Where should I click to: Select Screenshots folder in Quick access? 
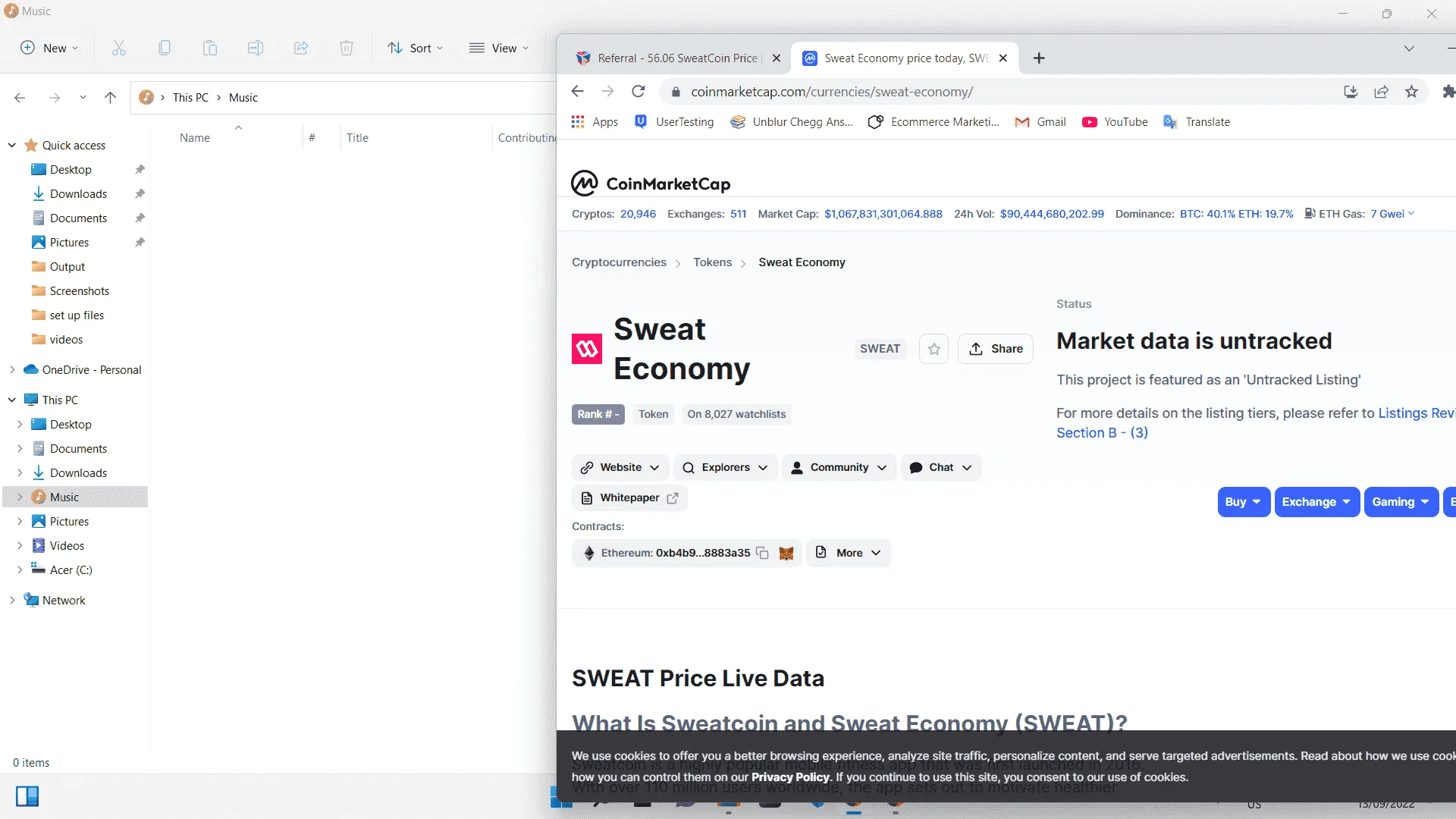coord(79,290)
